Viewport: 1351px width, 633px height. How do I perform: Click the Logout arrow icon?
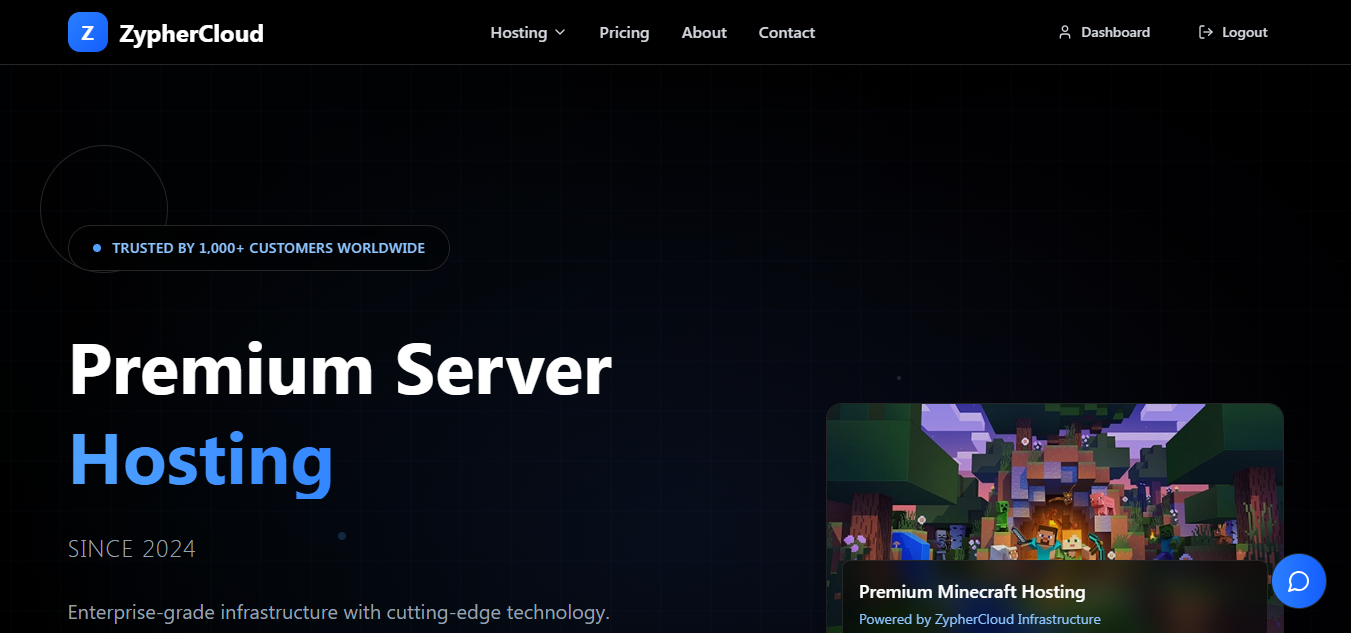coord(1206,32)
